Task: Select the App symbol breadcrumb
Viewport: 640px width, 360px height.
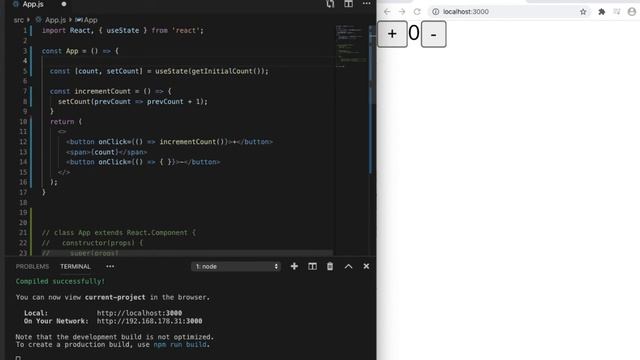Action: [87, 20]
